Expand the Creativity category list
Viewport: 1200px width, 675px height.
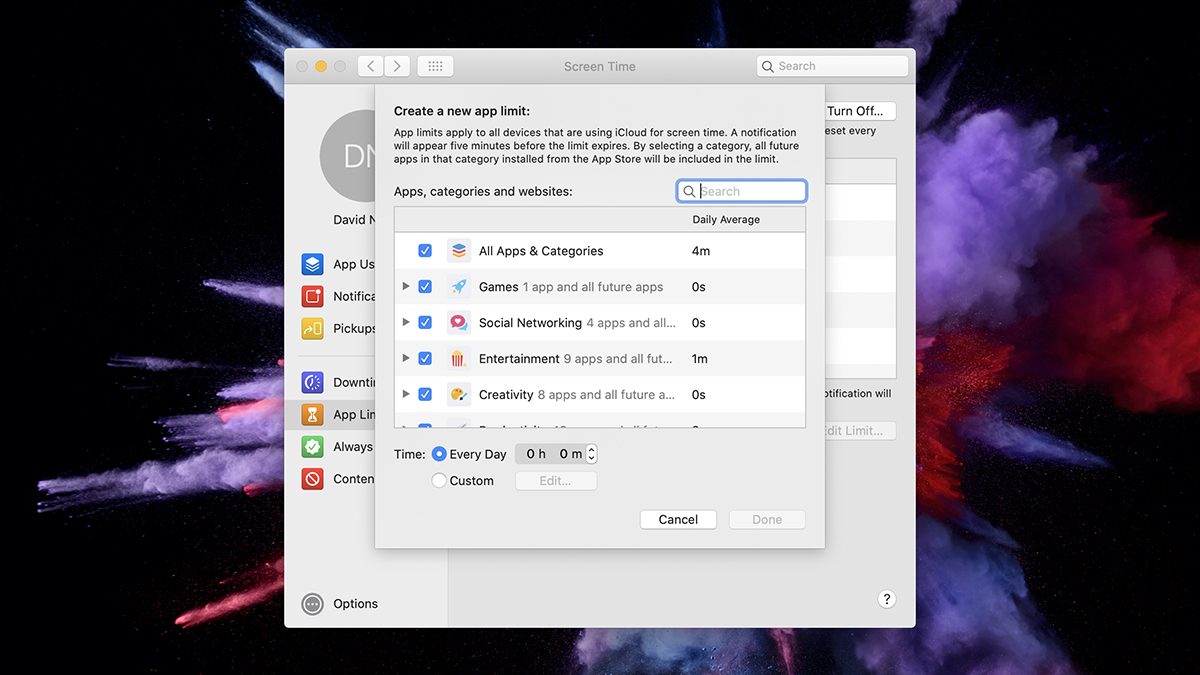pos(406,394)
